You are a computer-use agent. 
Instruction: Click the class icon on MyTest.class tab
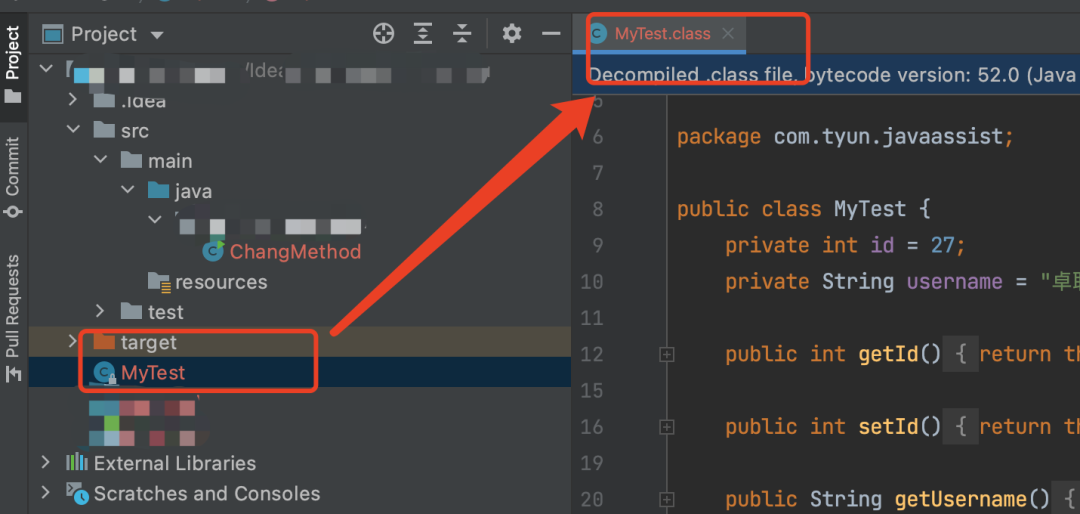click(599, 33)
